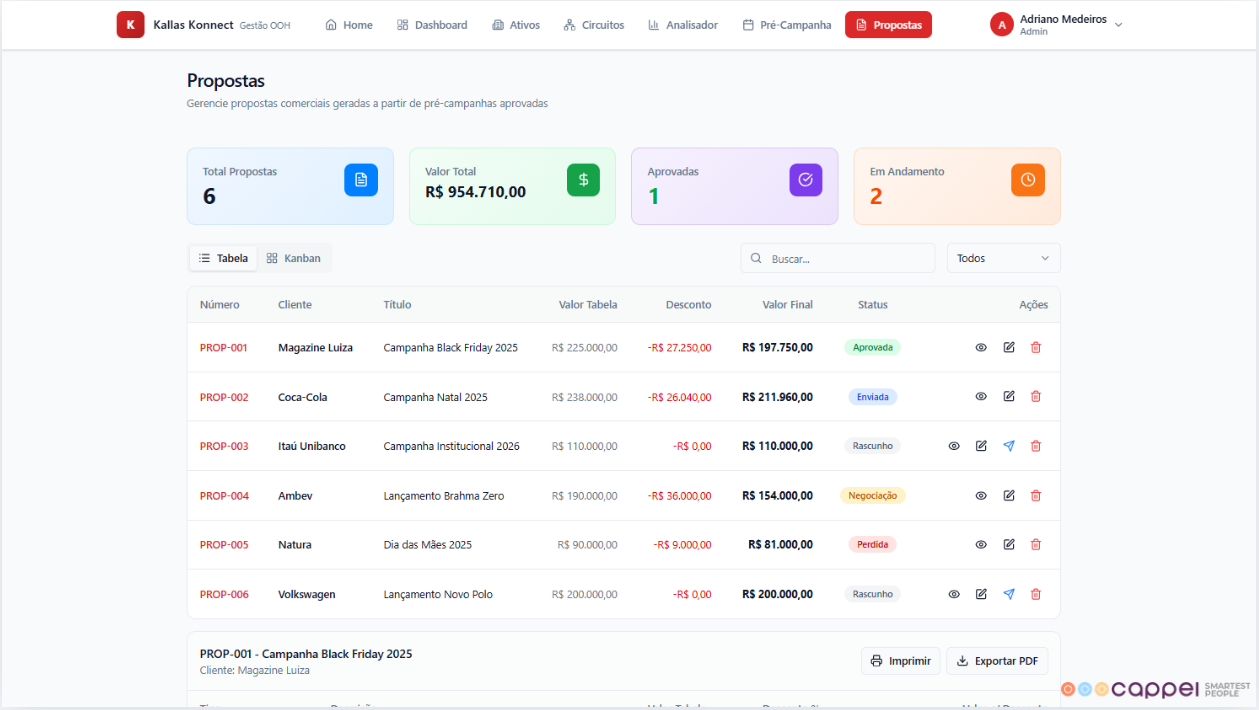Click the Total Propostas document icon
Viewport: 1259px width, 710px height.
click(x=361, y=180)
